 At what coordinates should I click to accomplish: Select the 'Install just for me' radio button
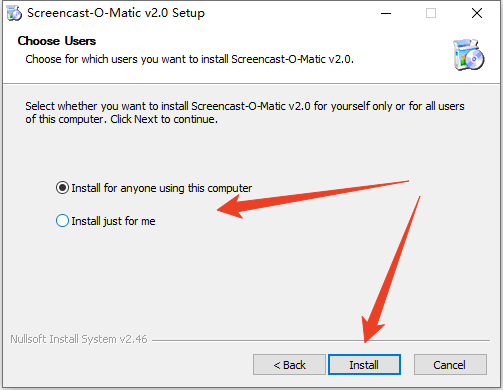coord(62,221)
